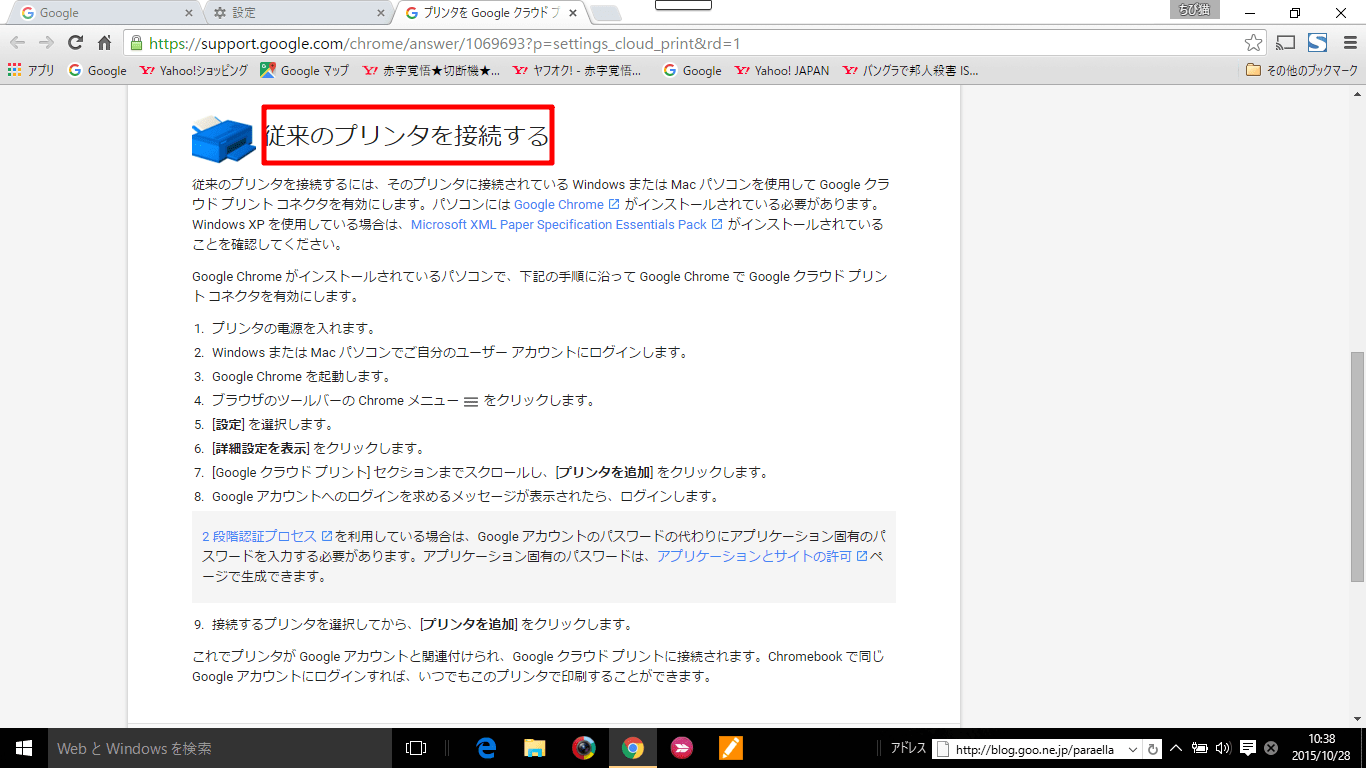This screenshot has height=768, width=1366.
Task: Open Task View on the taskbar
Action: [x=416, y=748]
